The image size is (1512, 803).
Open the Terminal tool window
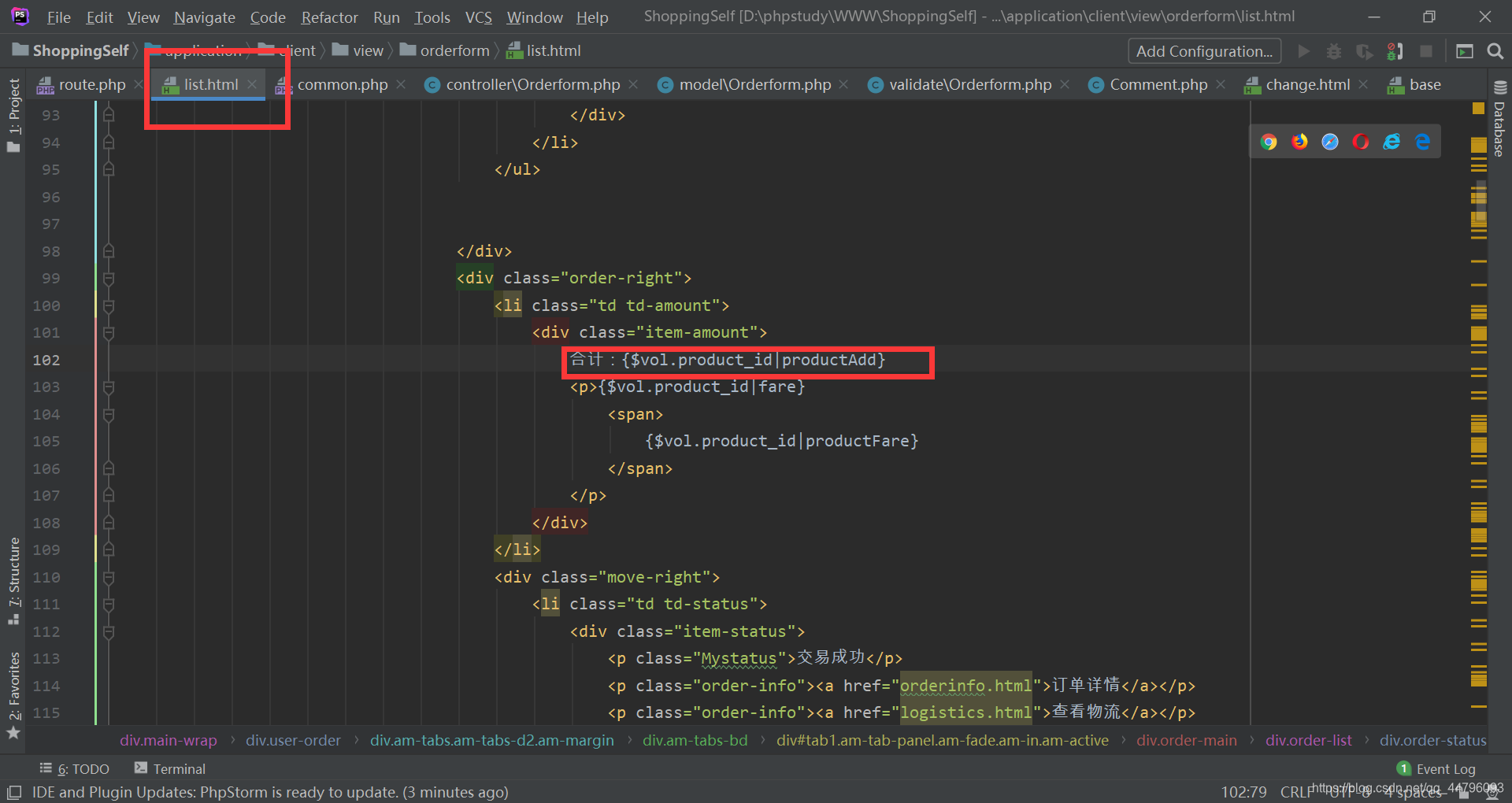pos(170,769)
